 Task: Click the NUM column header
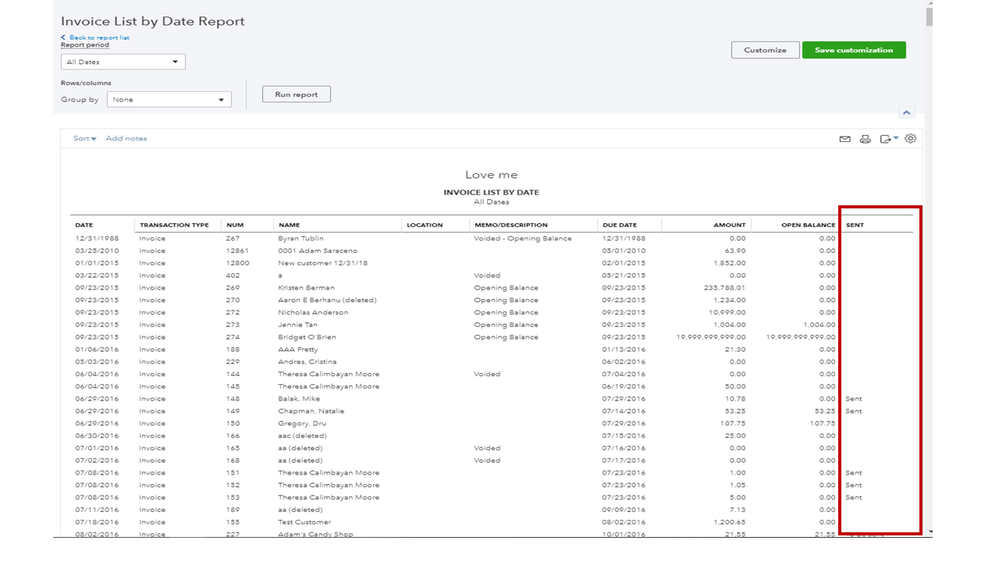coord(234,225)
